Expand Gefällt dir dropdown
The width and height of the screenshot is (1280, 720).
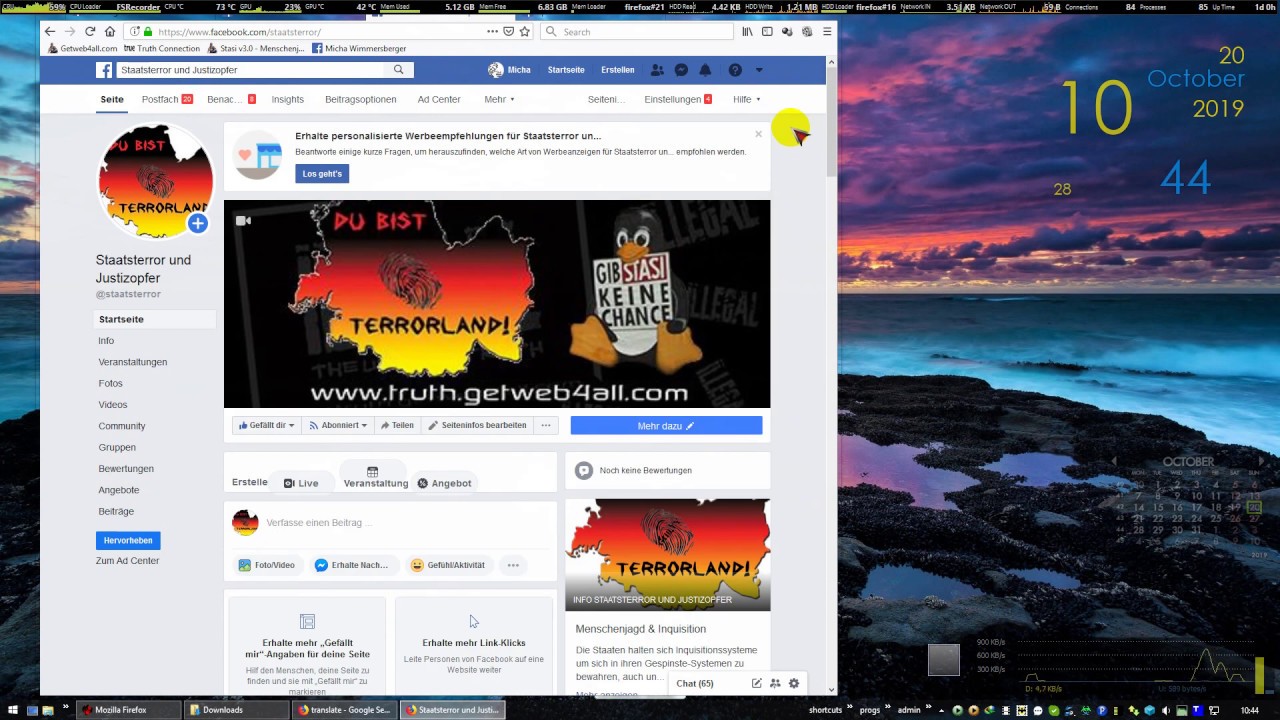(266, 425)
